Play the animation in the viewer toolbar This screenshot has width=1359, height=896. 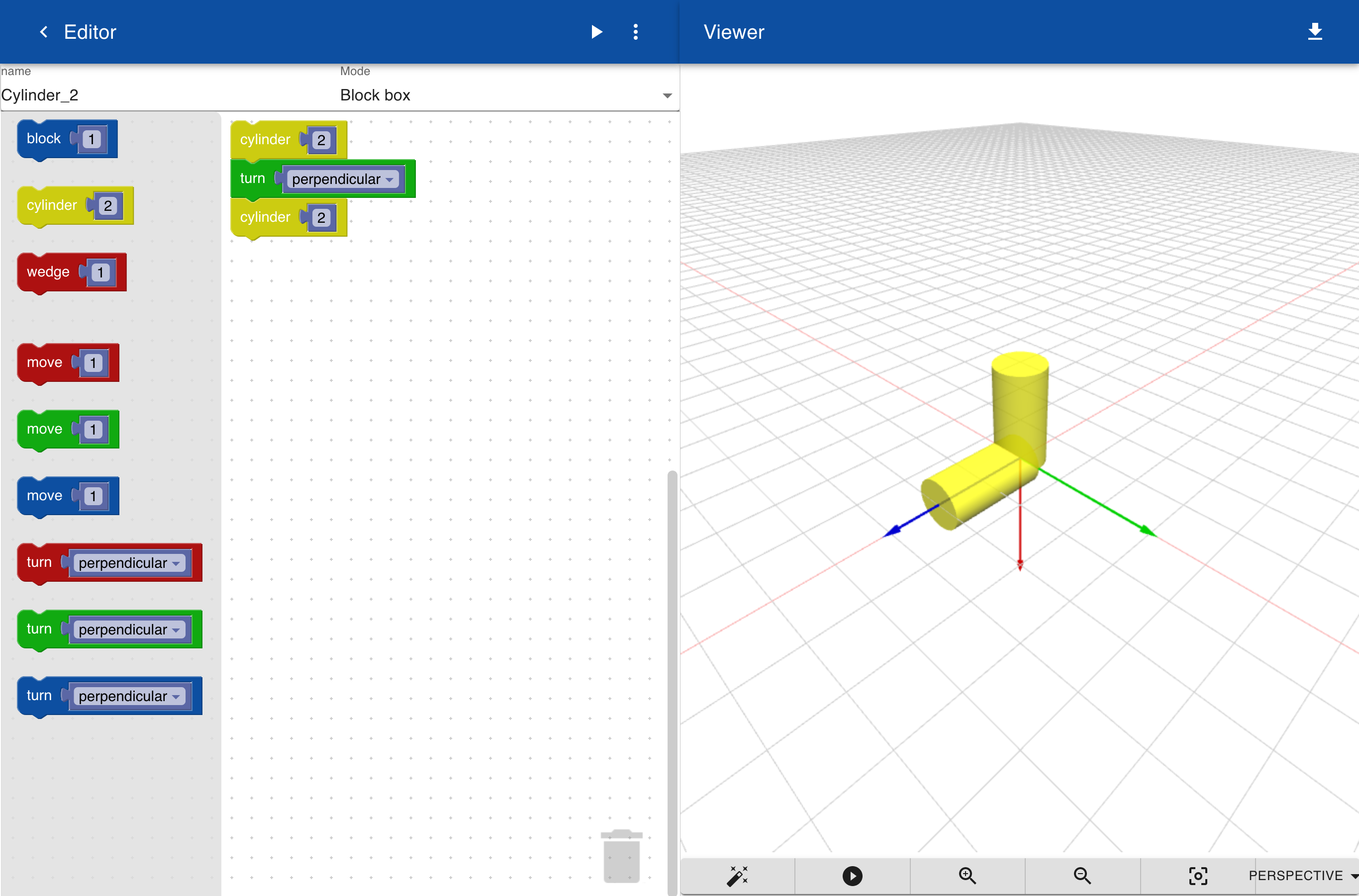point(853,876)
